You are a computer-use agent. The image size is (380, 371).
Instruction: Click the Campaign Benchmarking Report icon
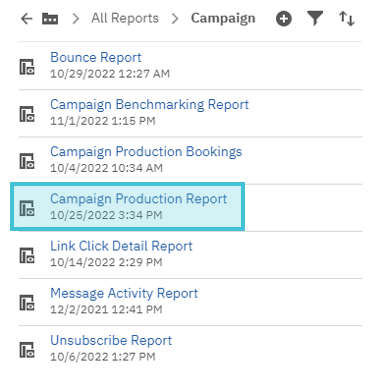pyautogui.click(x=27, y=114)
